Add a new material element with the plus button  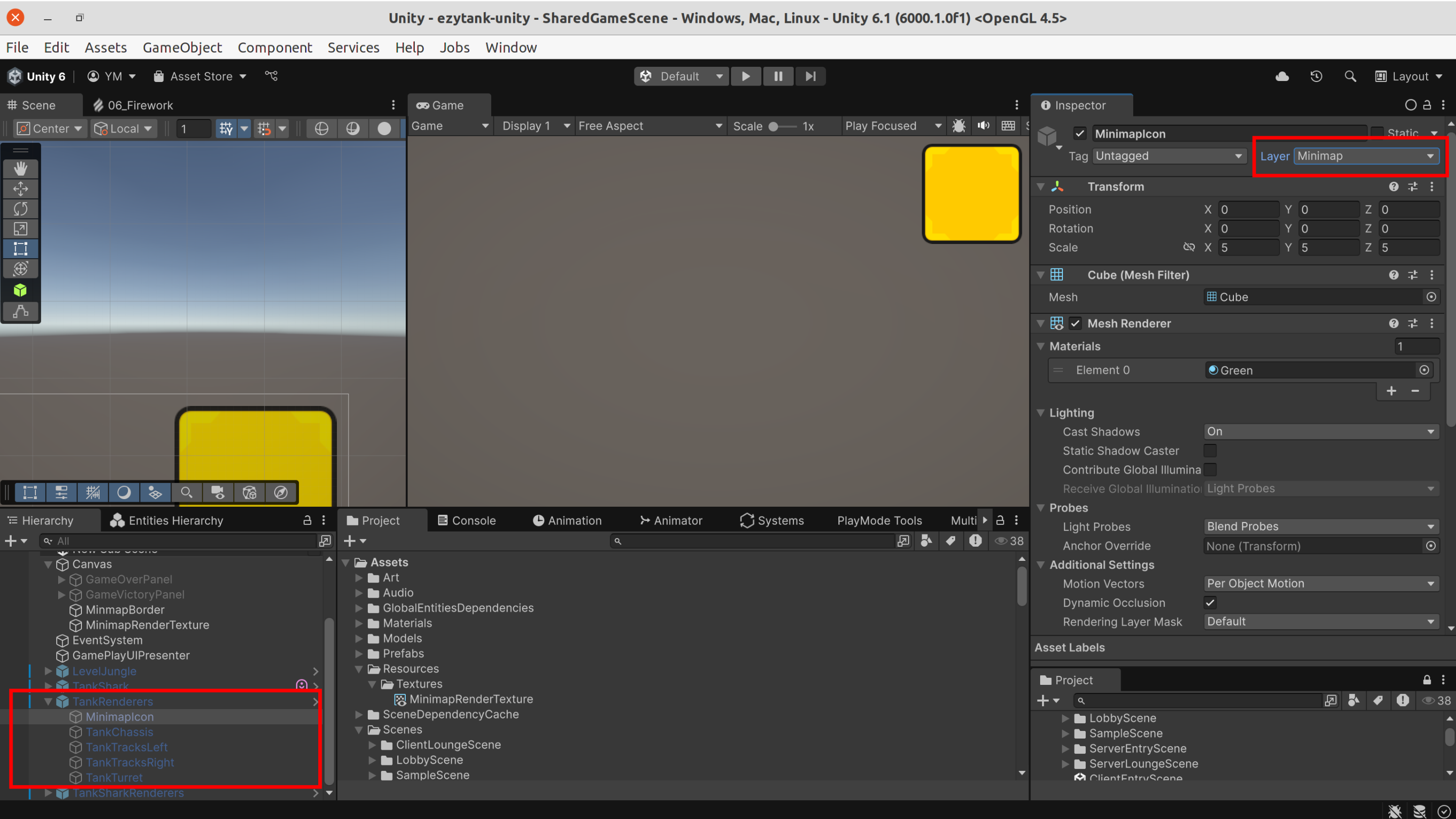pos(1392,391)
